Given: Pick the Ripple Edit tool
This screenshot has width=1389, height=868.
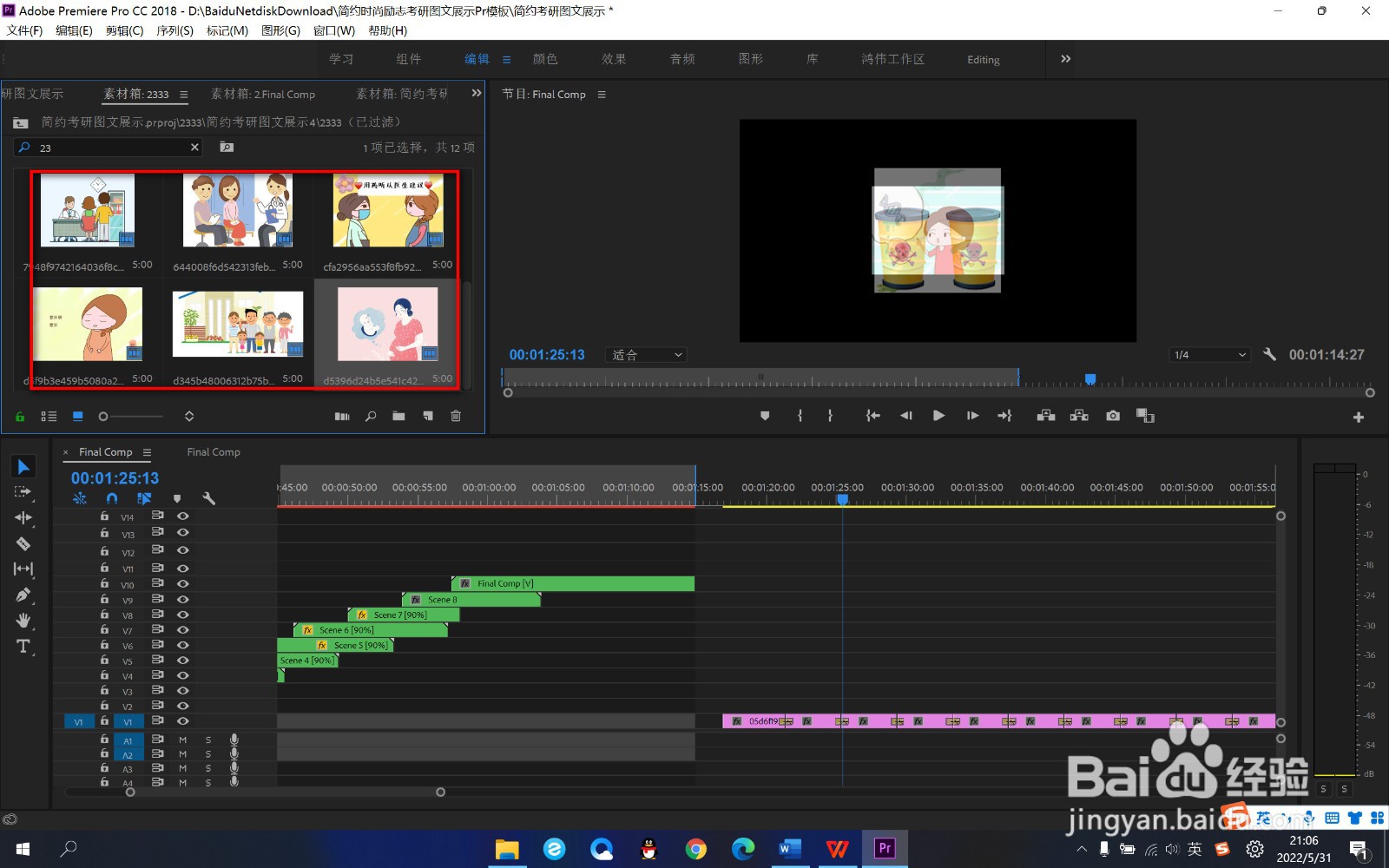Looking at the screenshot, I should 23,518.
